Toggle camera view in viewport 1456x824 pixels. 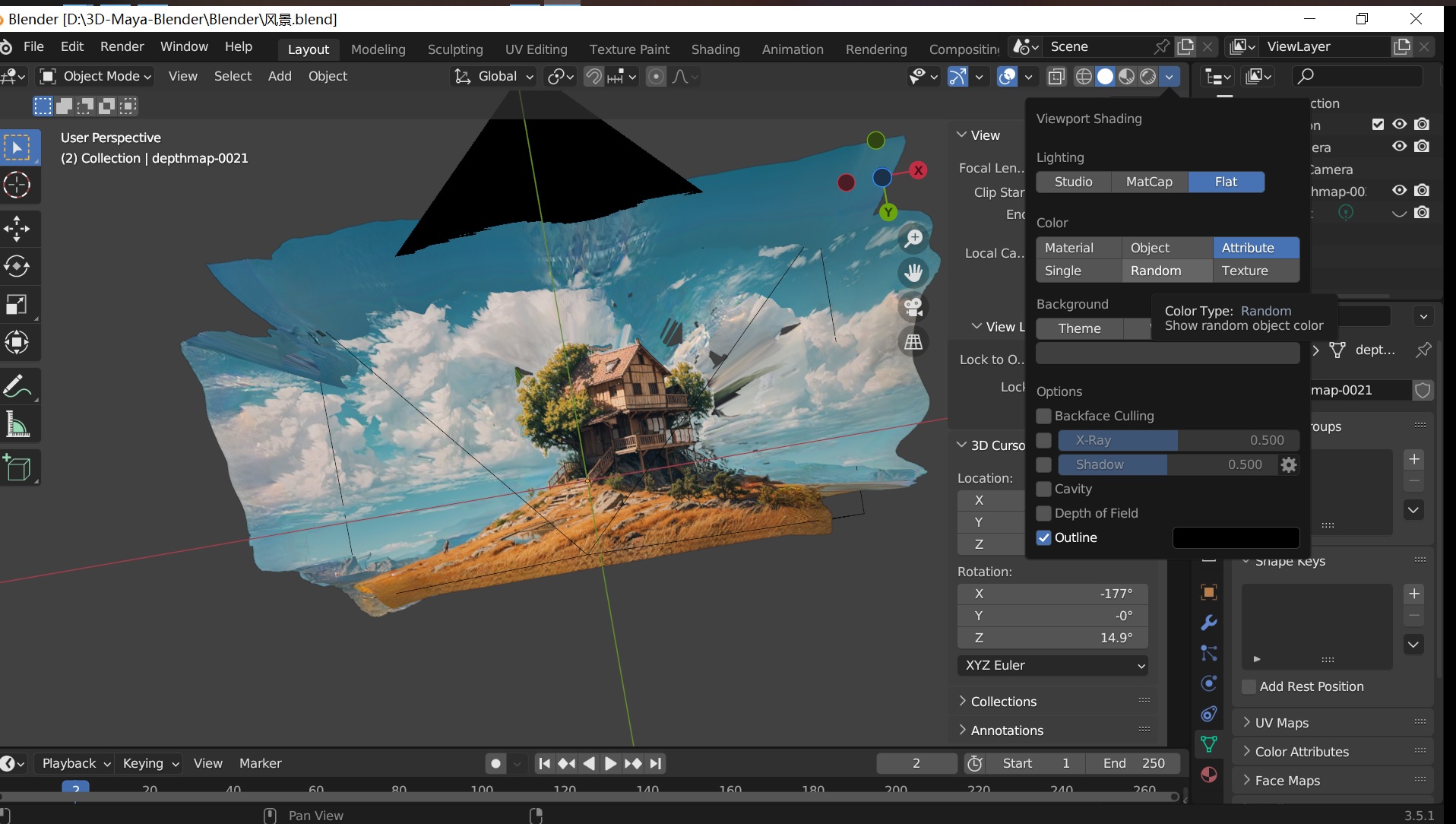coord(913,307)
